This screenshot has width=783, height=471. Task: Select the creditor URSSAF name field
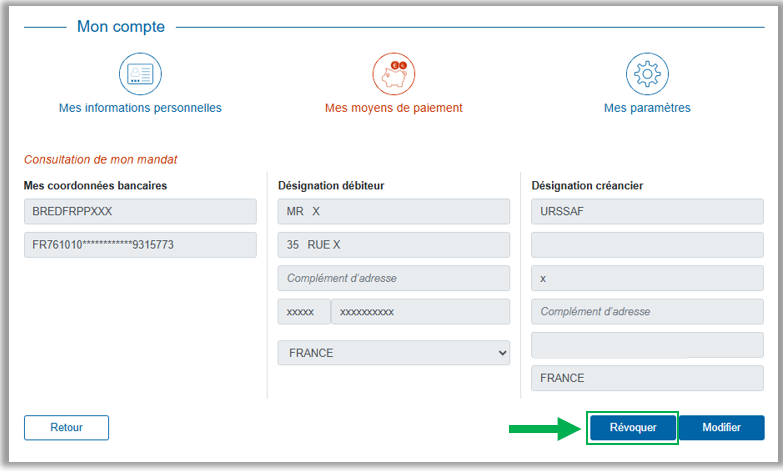647,212
